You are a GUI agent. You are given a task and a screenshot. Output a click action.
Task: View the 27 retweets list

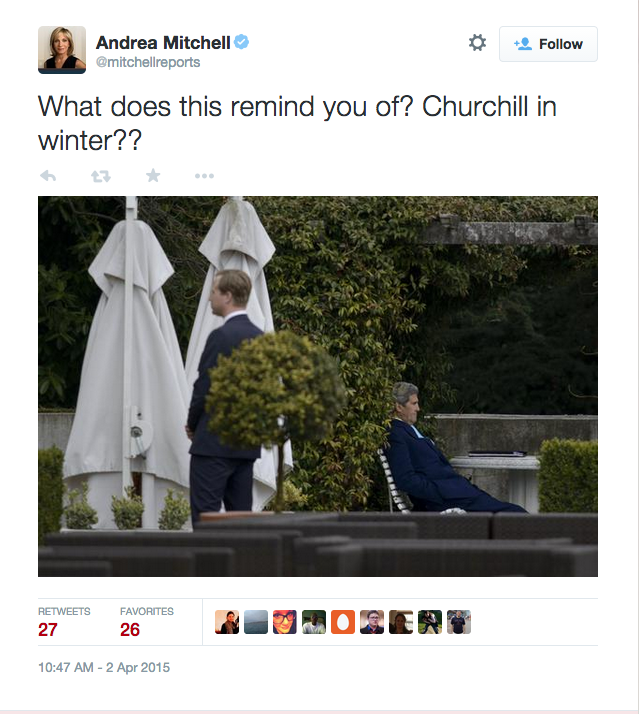[64, 622]
